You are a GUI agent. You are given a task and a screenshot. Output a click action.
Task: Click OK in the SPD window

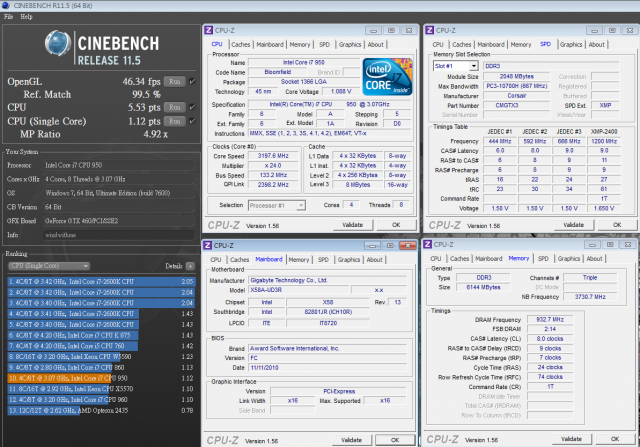(617, 225)
